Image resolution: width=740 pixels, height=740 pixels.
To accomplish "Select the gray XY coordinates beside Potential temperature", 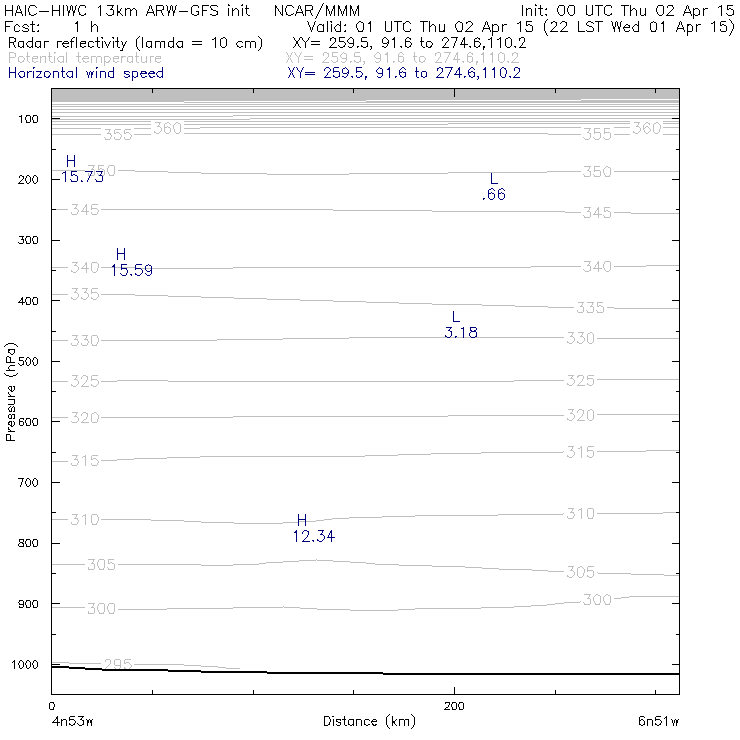I will 402,58.
